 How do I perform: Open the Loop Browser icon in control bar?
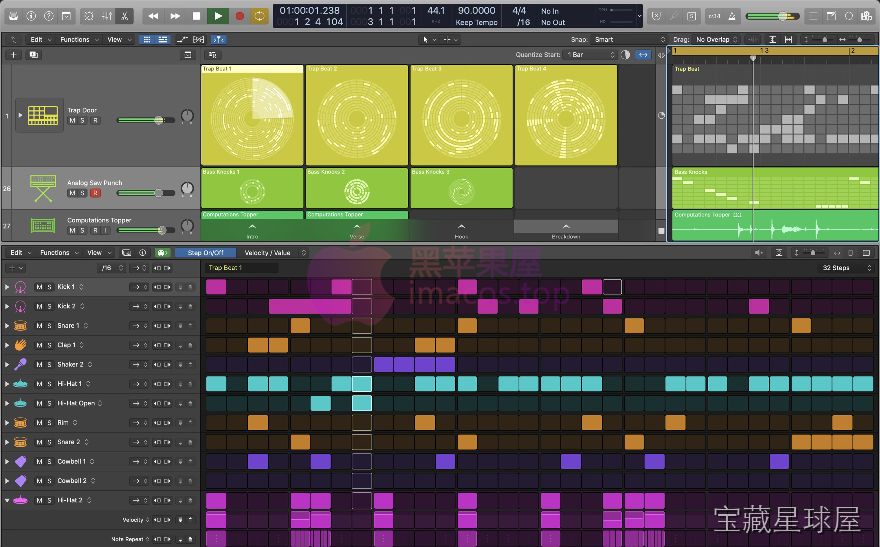[849, 16]
